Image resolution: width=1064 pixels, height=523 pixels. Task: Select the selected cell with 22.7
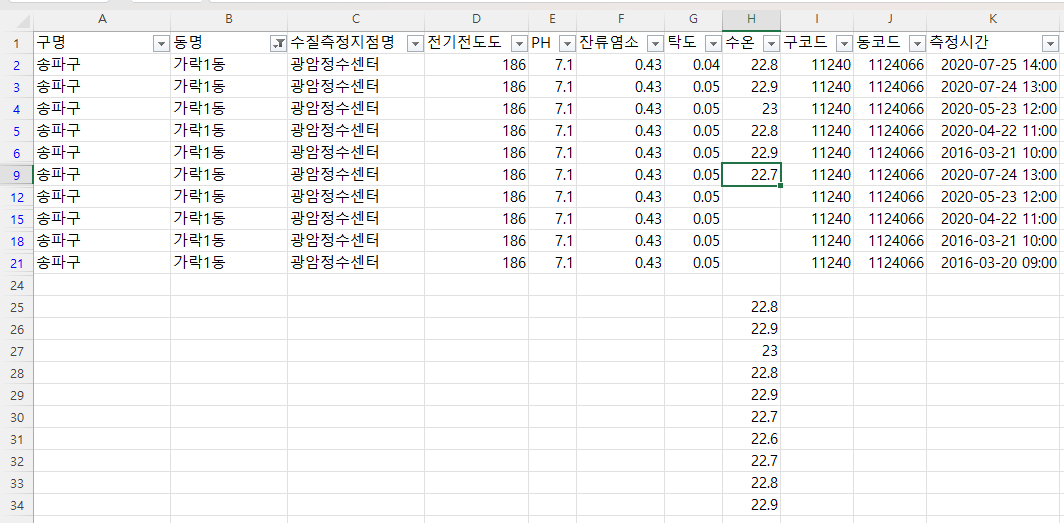(x=752, y=175)
